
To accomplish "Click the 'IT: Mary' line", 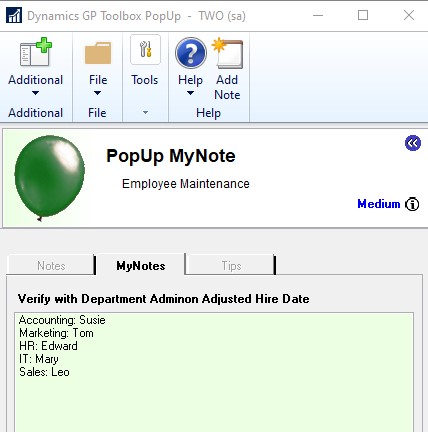I will coord(39,359).
